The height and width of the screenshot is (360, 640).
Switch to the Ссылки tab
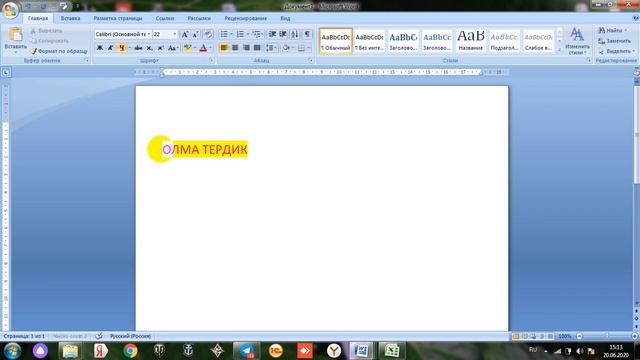pyautogui.click(x=165, y=18)
